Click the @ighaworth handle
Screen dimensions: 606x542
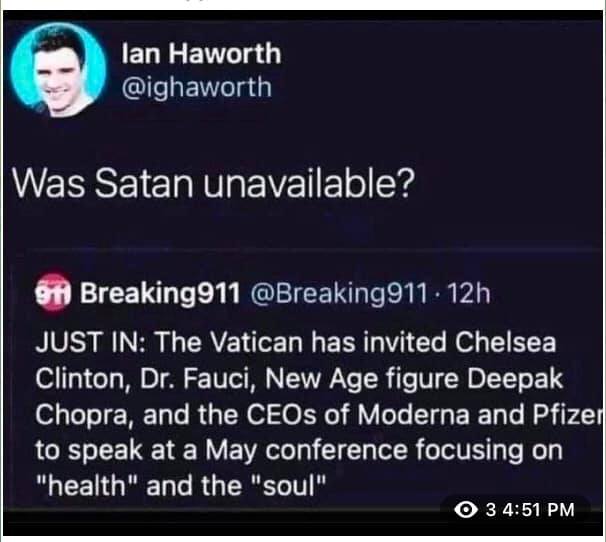[195, 87]
